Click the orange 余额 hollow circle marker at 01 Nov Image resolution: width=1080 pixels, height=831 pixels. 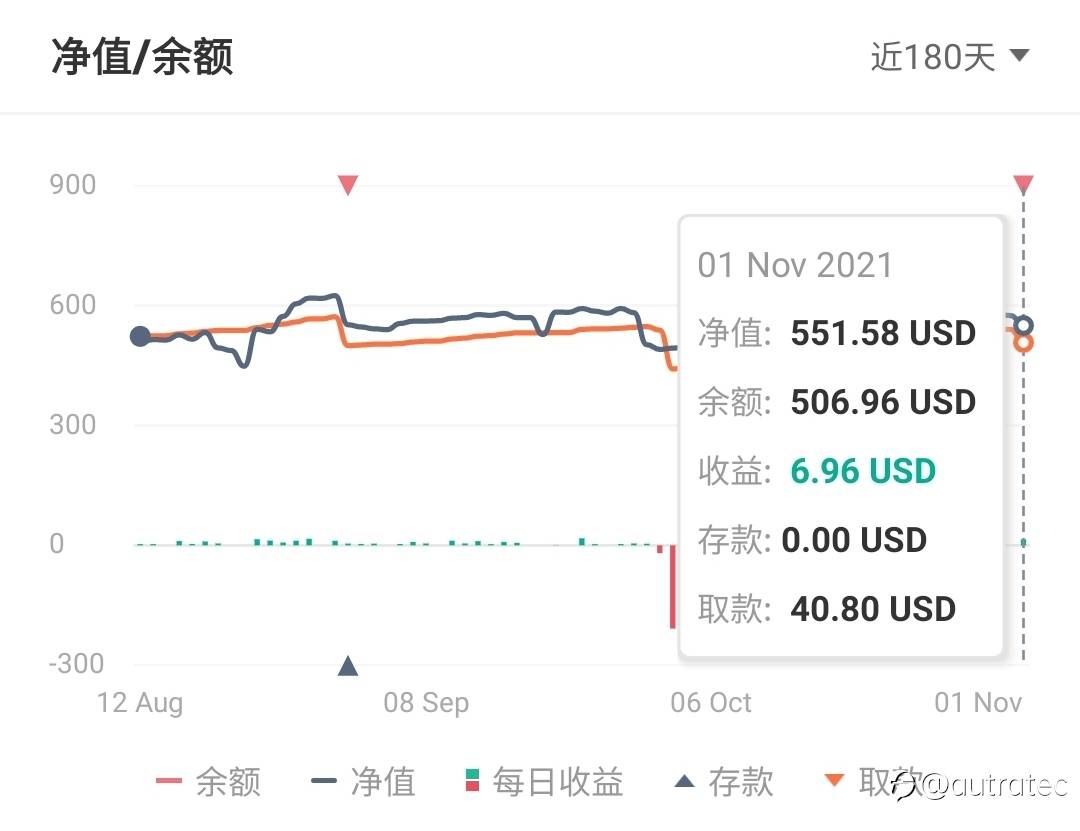(1024, 342)
